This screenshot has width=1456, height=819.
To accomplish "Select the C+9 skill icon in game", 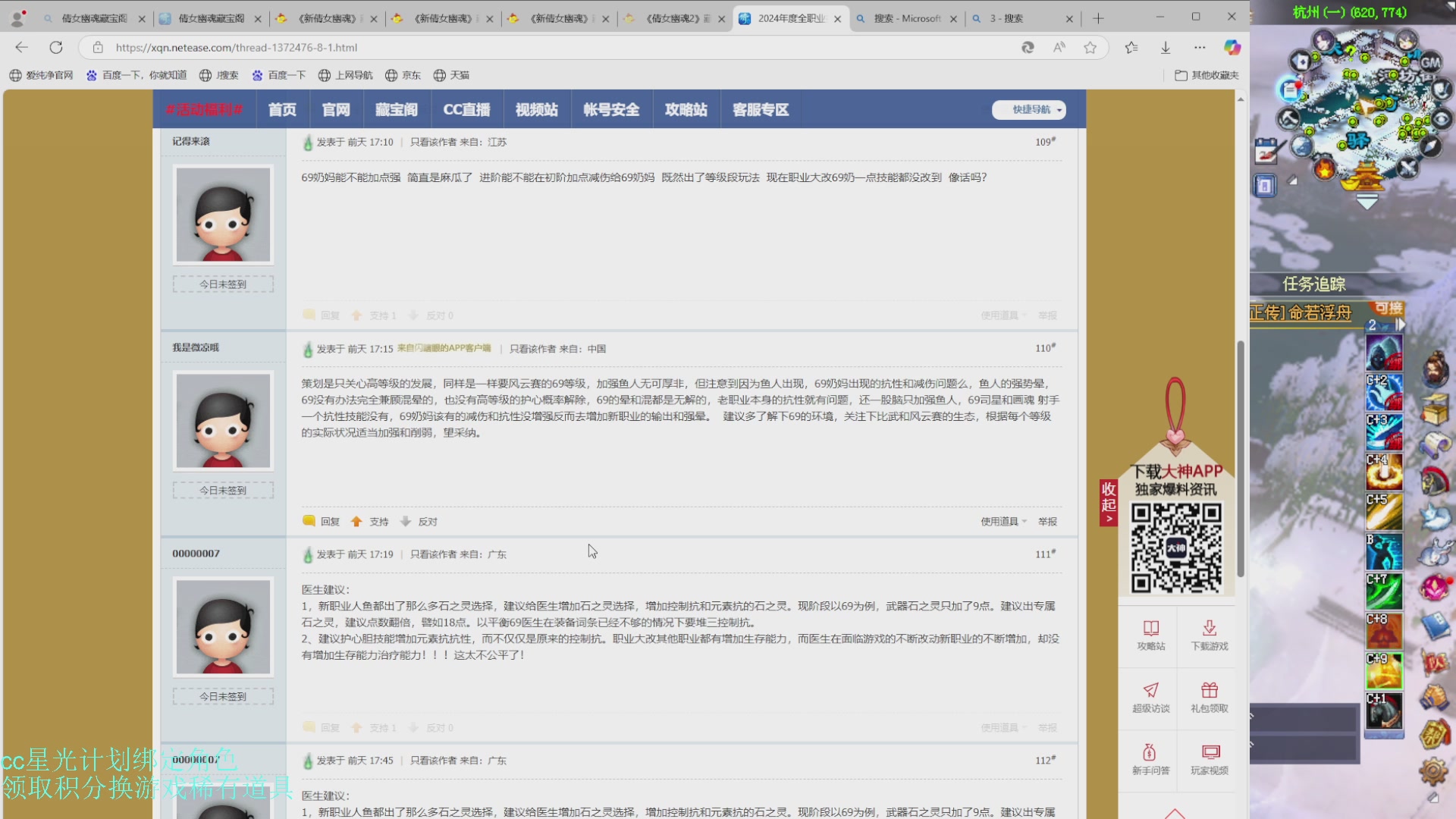I will point(1384,671).
